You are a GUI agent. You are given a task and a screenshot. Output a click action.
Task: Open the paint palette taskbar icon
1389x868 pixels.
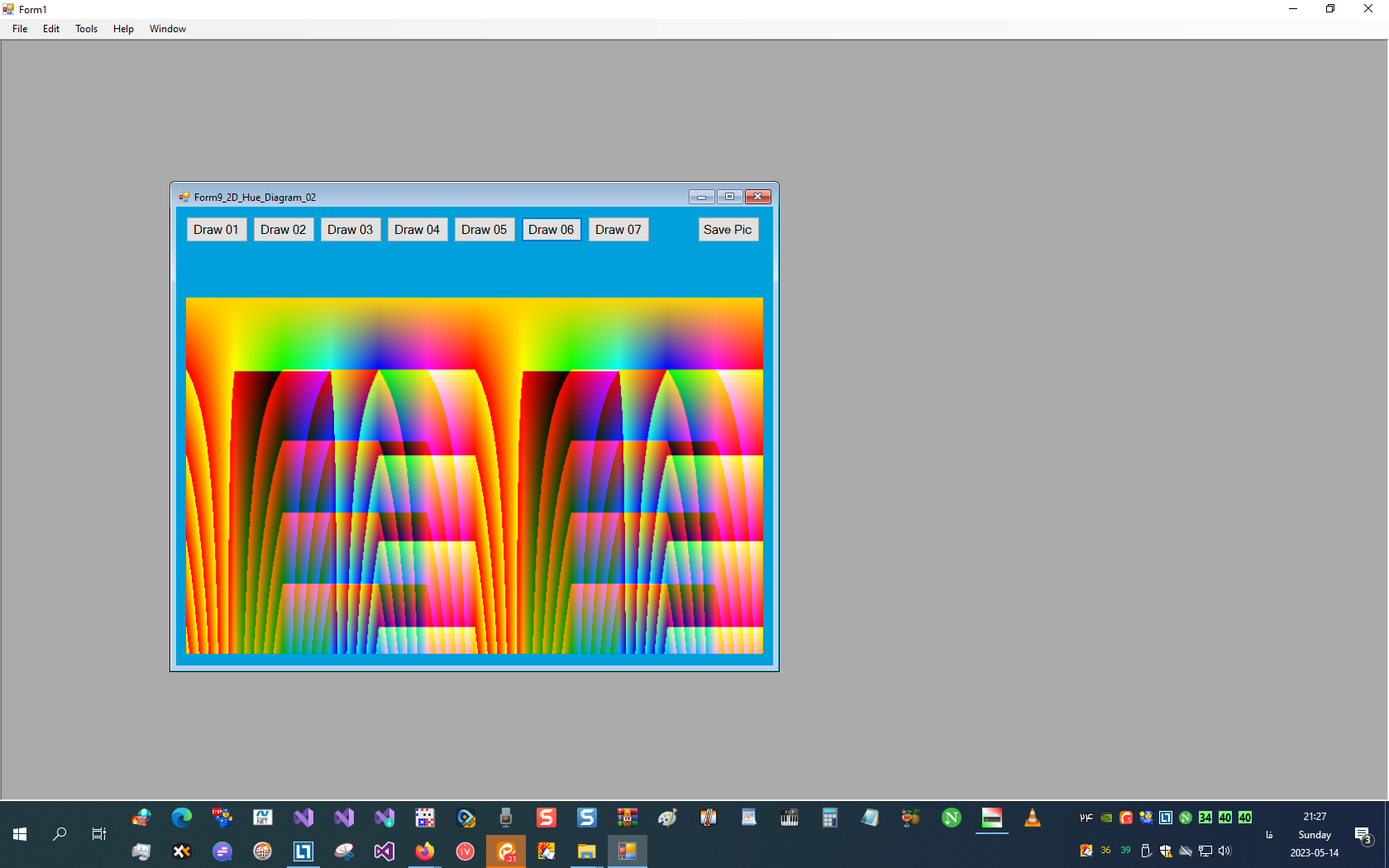pyautogui.click(x=668, y=818)
